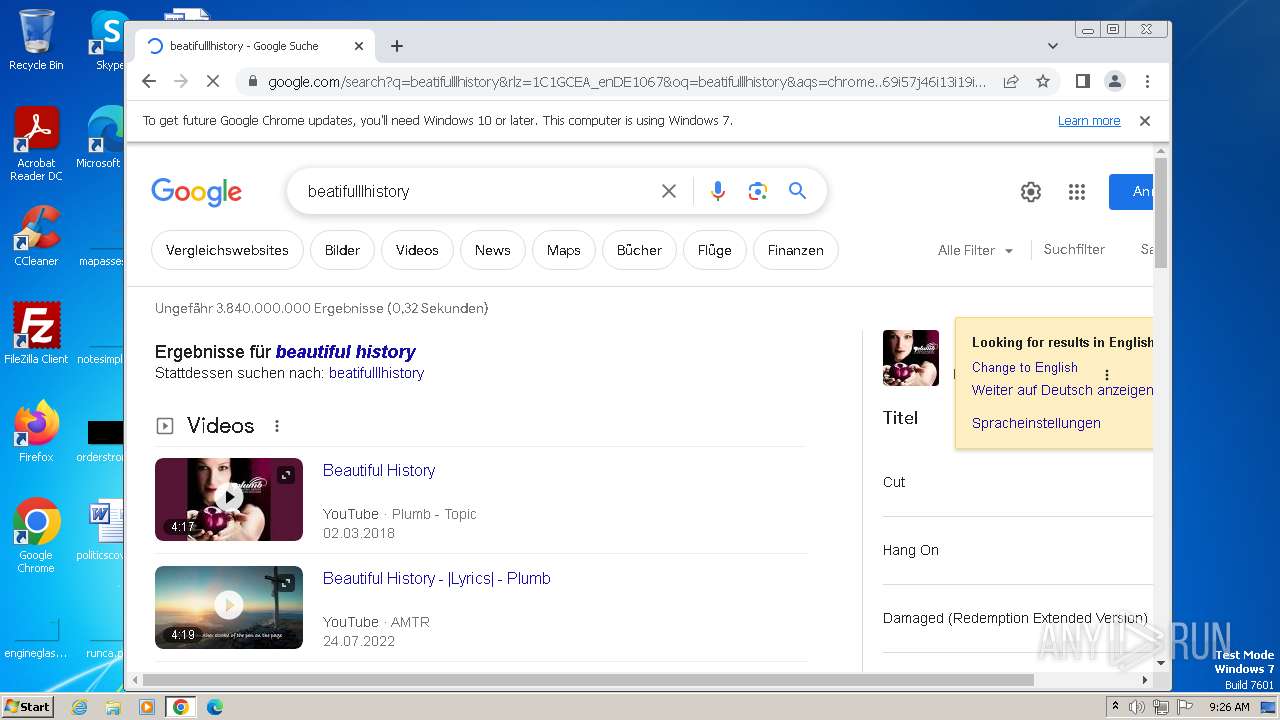
Task: Share this page icon in address bar
Action: click(x=1011, y=81)
